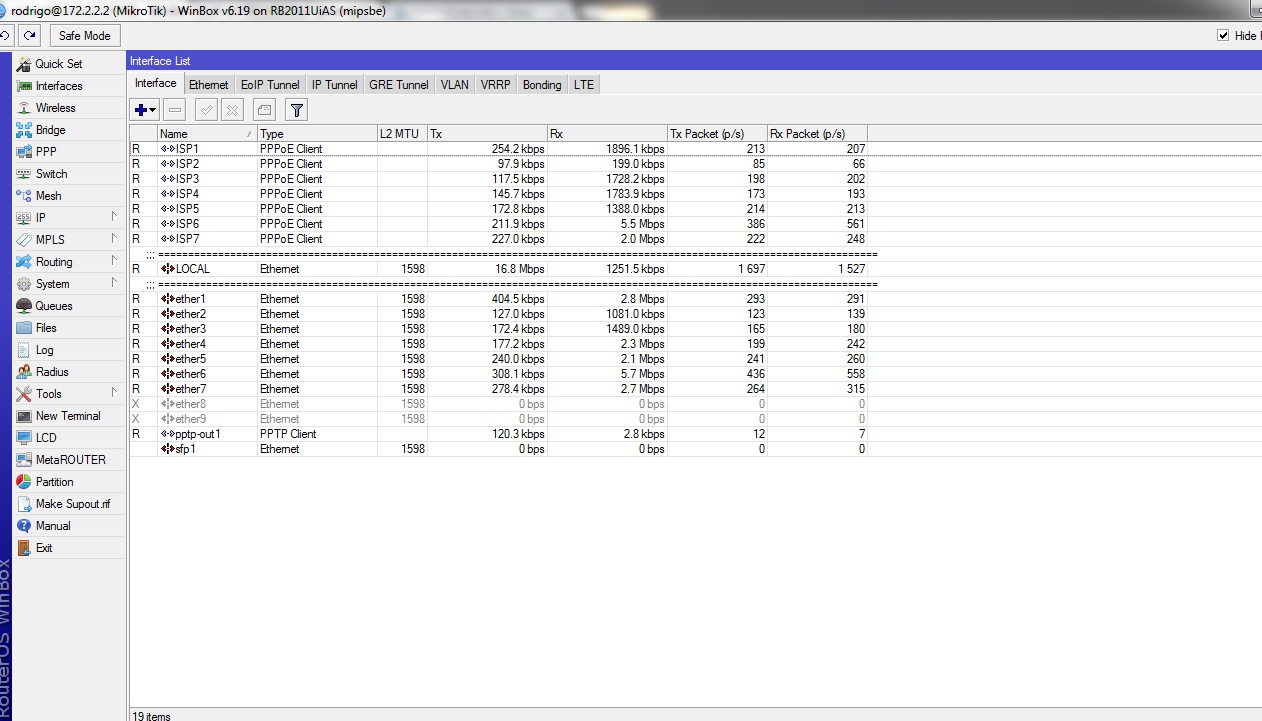Expand the MPLS submenu

[x=68, y=240]
